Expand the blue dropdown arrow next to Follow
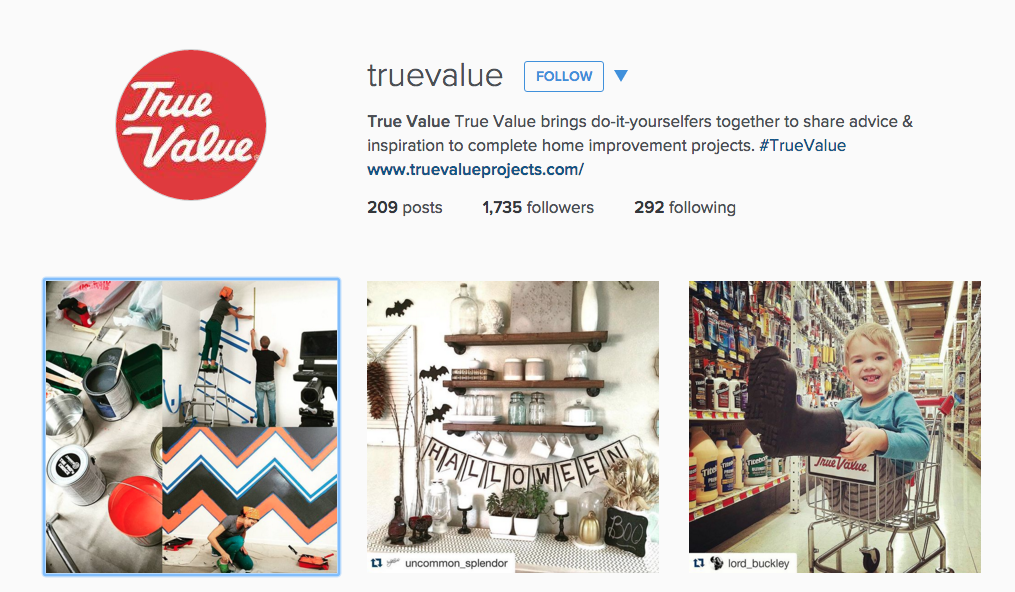The height and width of the screenshot is (592, 1015). tap(621, 76)
